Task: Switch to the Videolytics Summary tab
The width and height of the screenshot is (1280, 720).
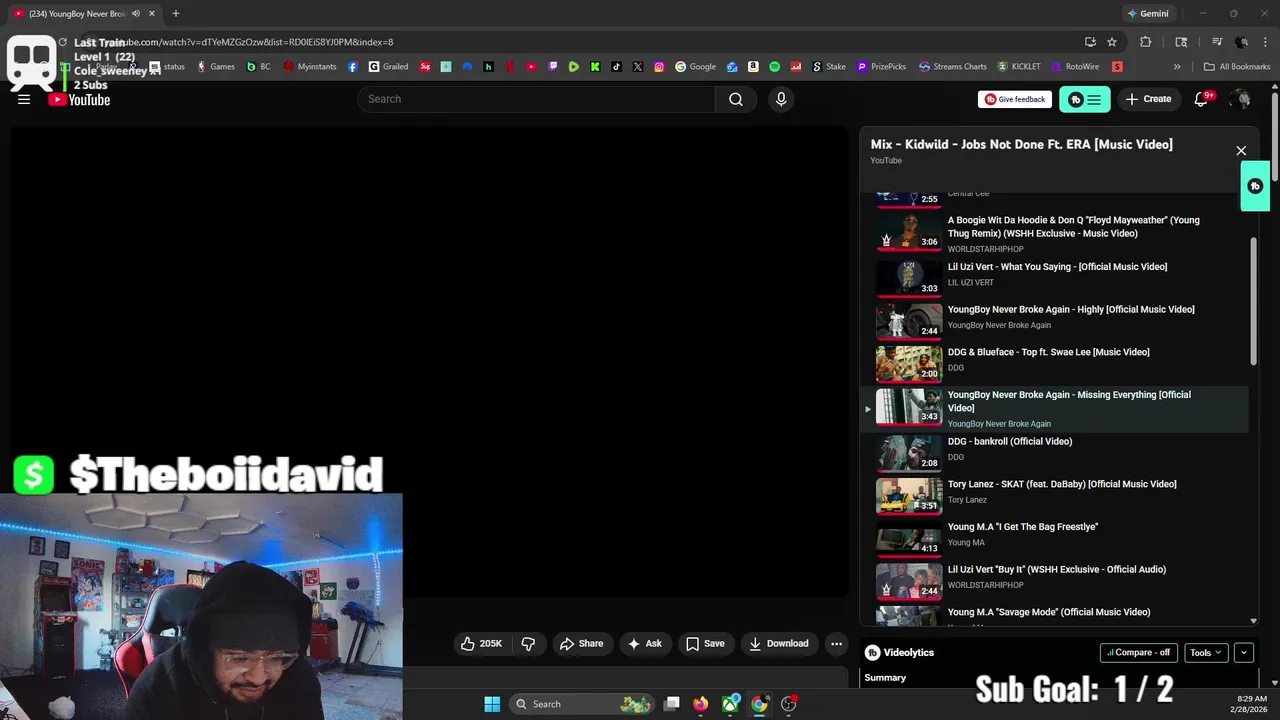Action: [885, 677]
